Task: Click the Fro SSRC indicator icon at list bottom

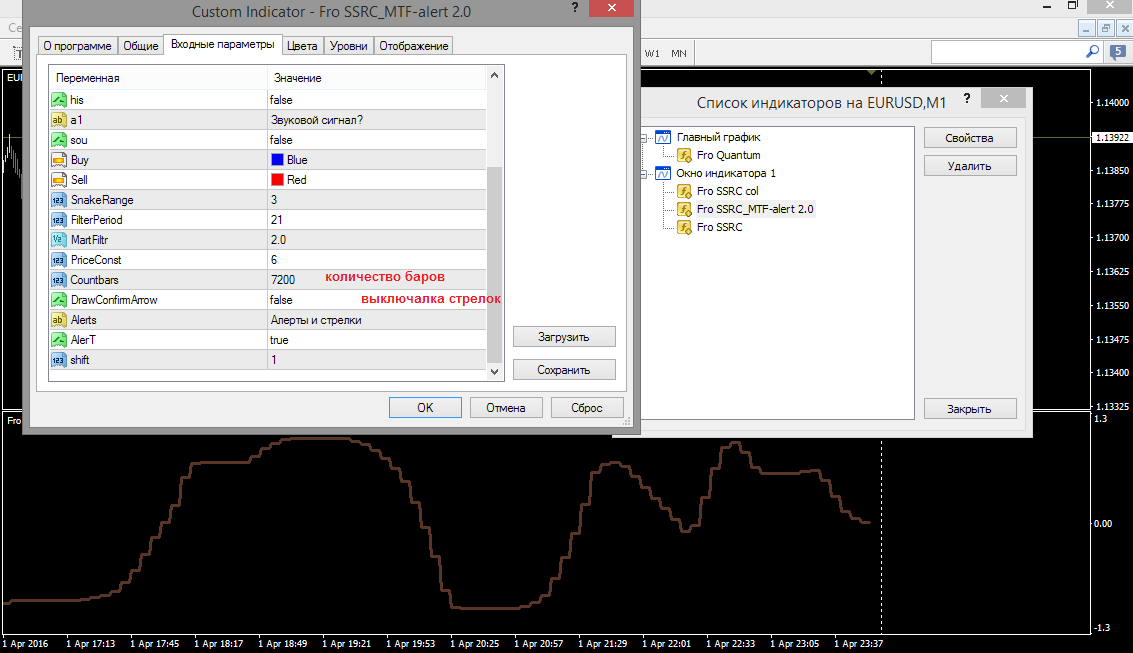Action: point(684,228)
